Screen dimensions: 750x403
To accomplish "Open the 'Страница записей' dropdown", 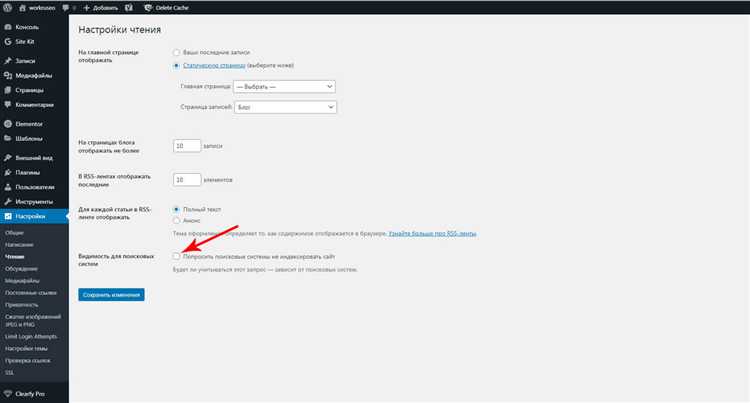I will point(286,107).
